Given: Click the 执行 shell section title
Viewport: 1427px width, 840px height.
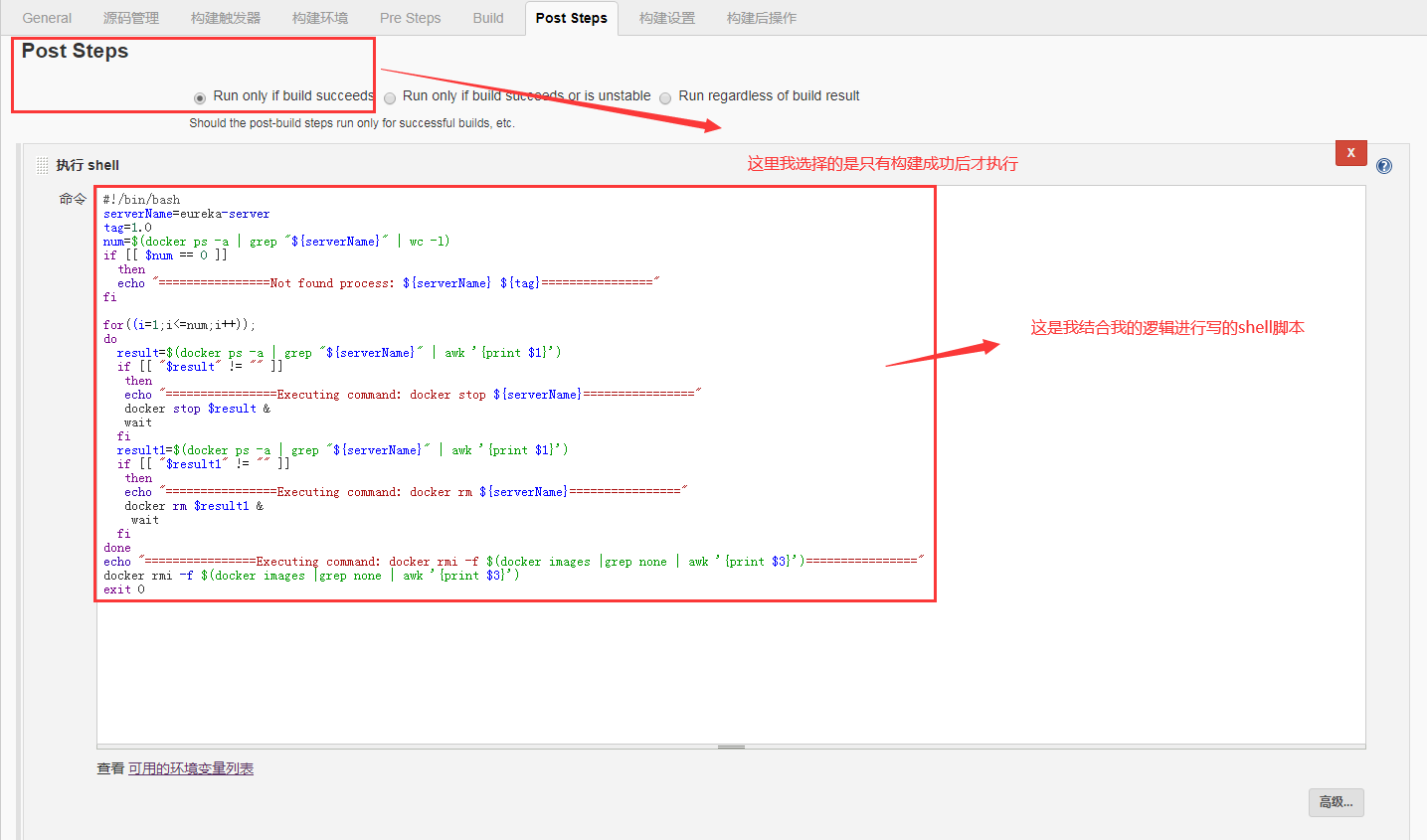Looking at the screenshot, I should click(x=88, y=165).
